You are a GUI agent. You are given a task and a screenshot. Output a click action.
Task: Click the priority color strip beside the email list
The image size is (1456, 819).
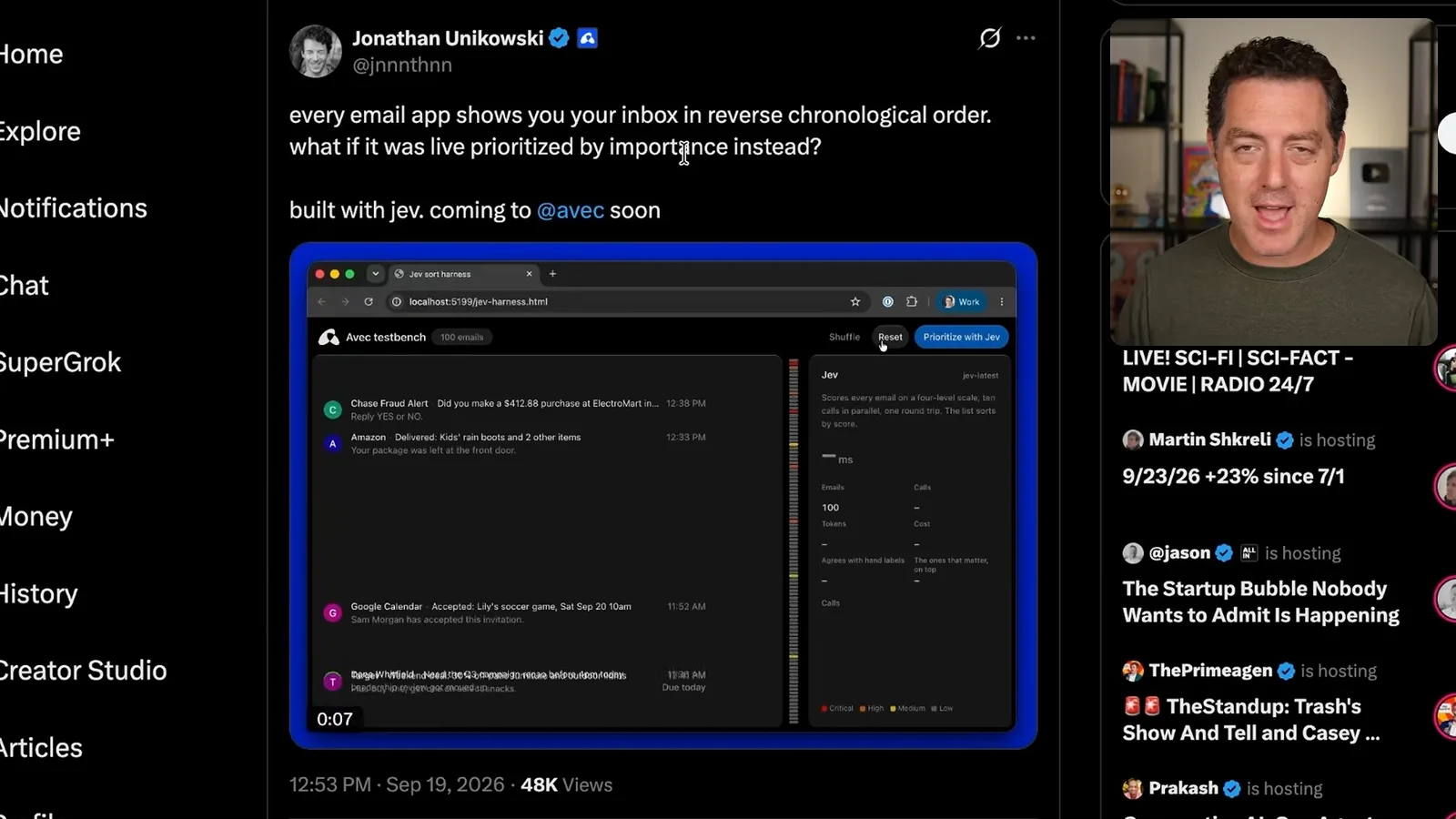click(x=794, y=541)
